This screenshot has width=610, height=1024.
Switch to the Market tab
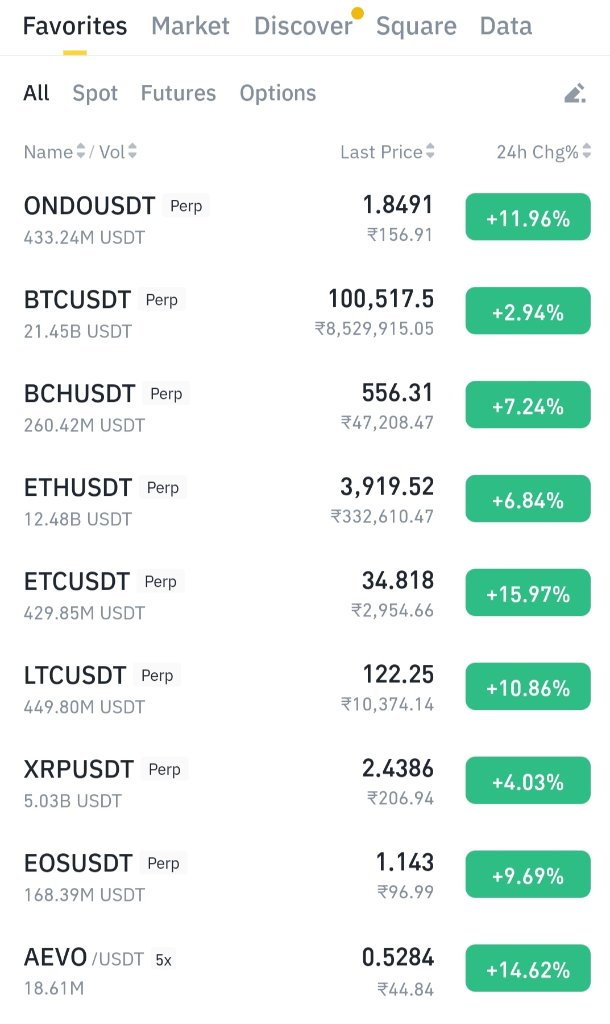(x=190, y=26)
